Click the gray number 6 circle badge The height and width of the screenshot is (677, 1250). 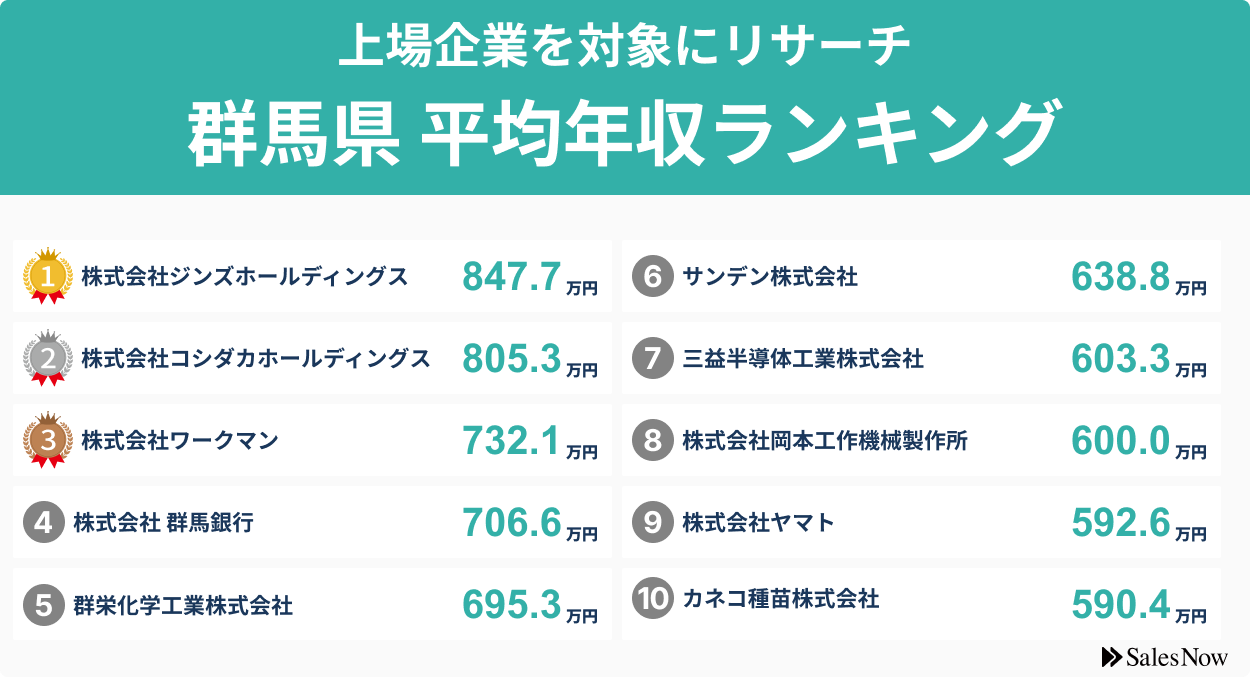pyautogui.click(x=652, y=277)
